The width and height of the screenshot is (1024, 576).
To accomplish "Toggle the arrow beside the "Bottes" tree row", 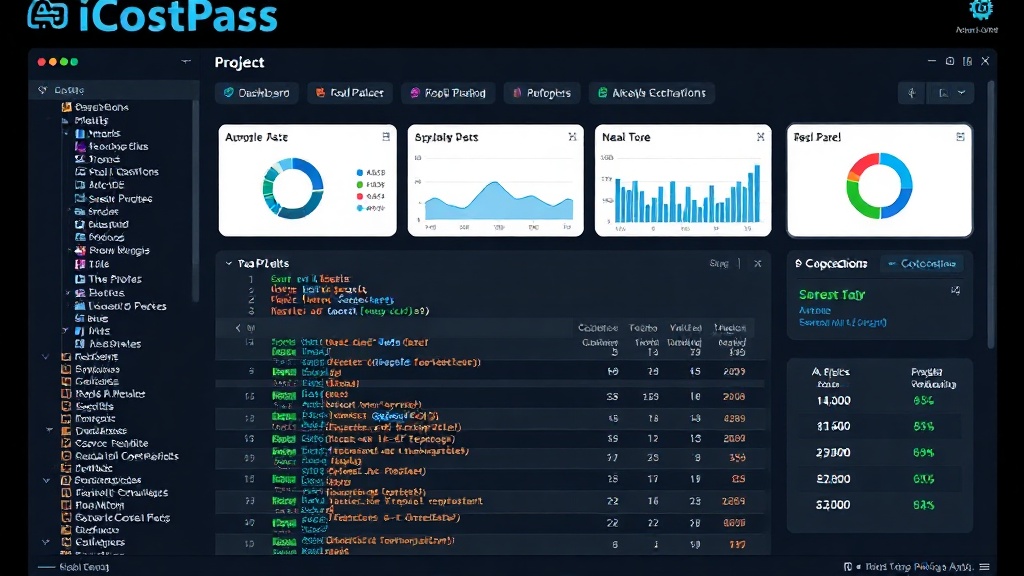I will tap(68, 293).
